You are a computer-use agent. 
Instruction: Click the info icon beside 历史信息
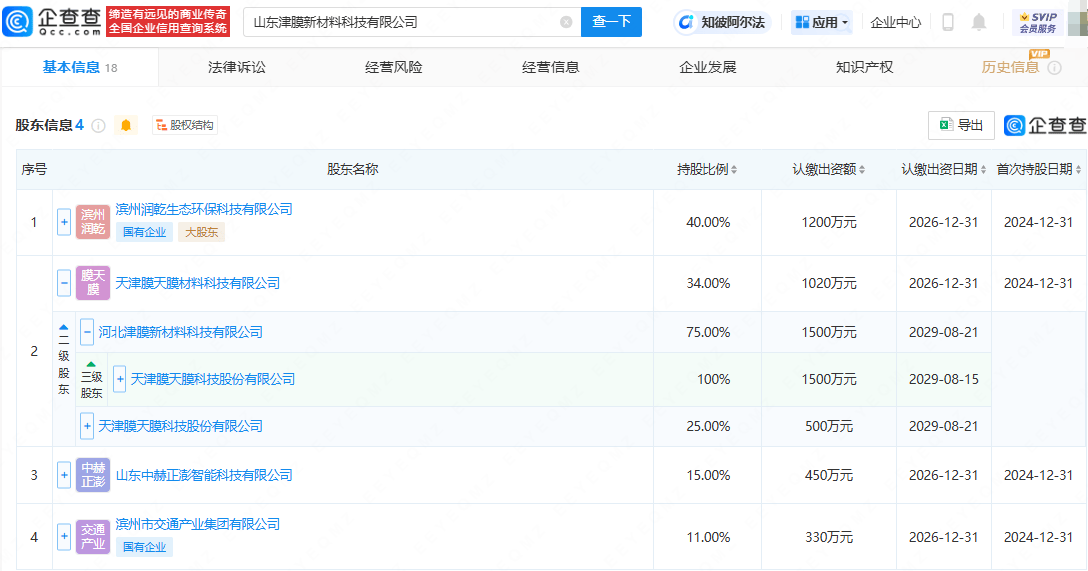[x=1054, y=67]
